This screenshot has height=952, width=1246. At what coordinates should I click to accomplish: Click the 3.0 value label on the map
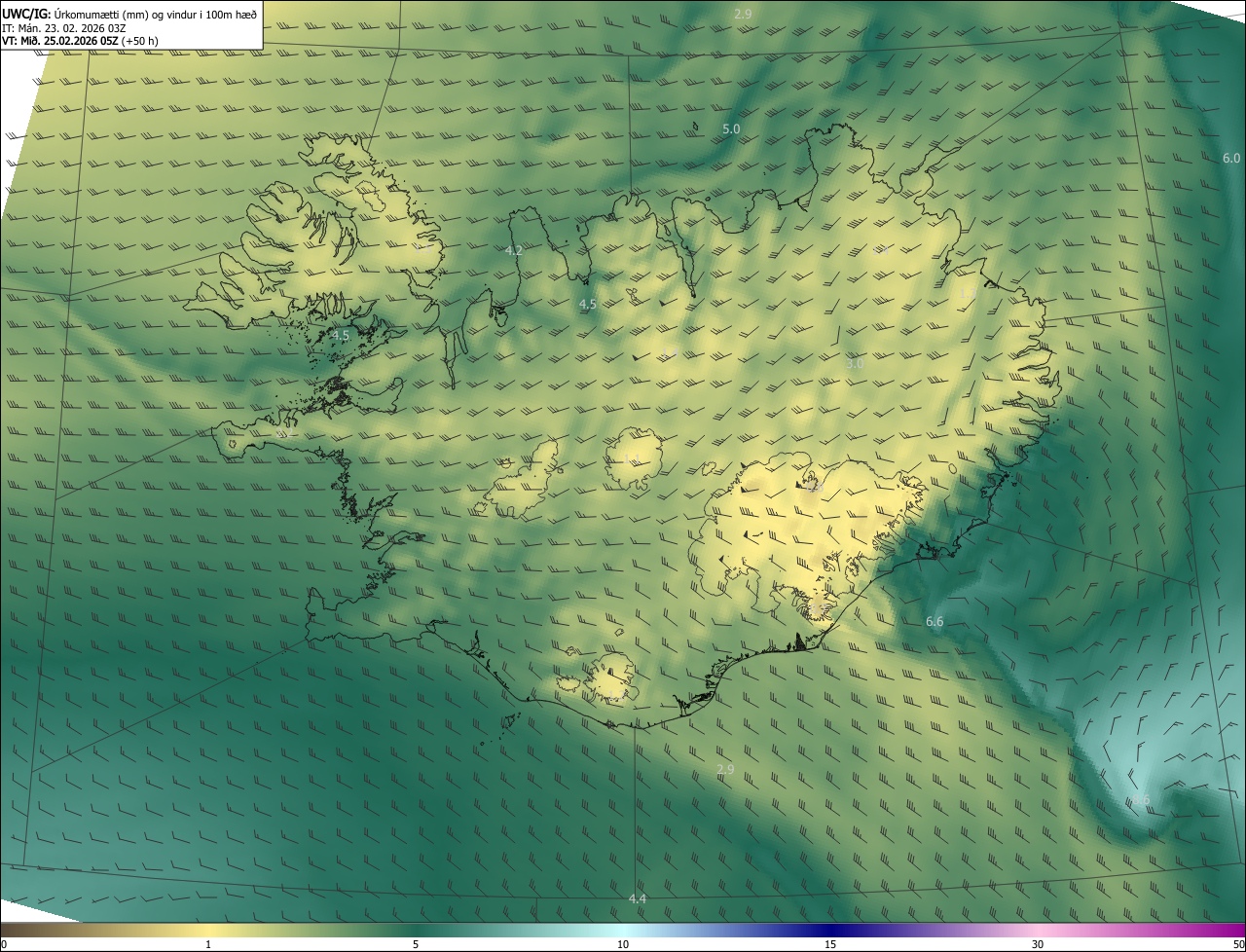pos(855,363)
